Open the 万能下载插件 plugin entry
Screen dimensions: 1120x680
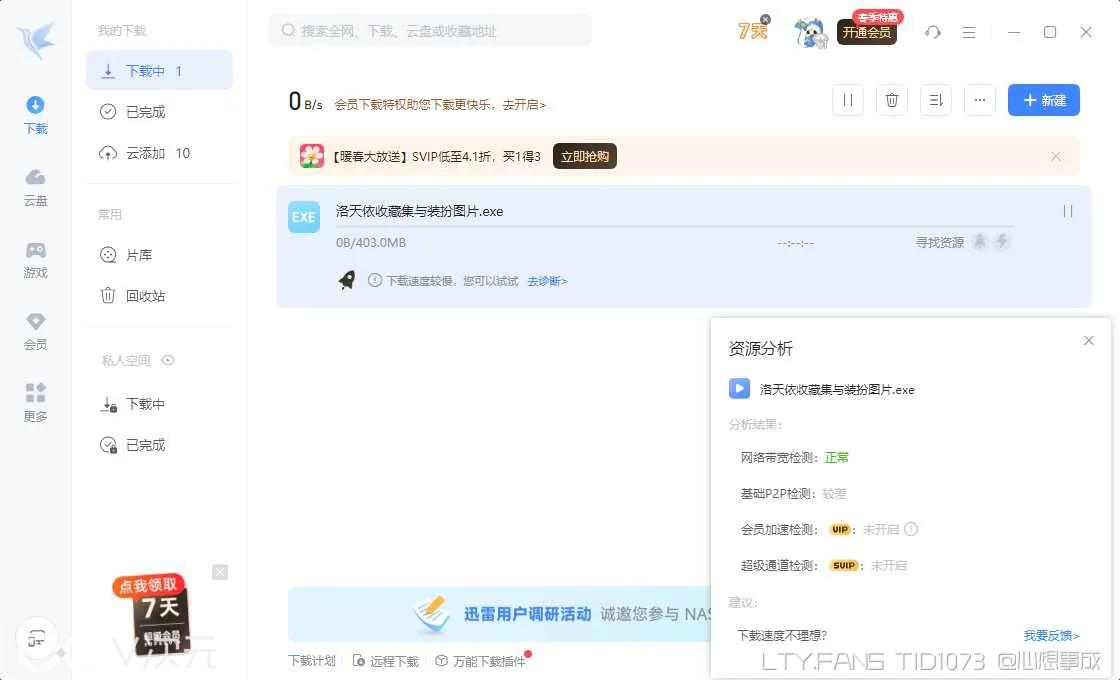point(481,661)
